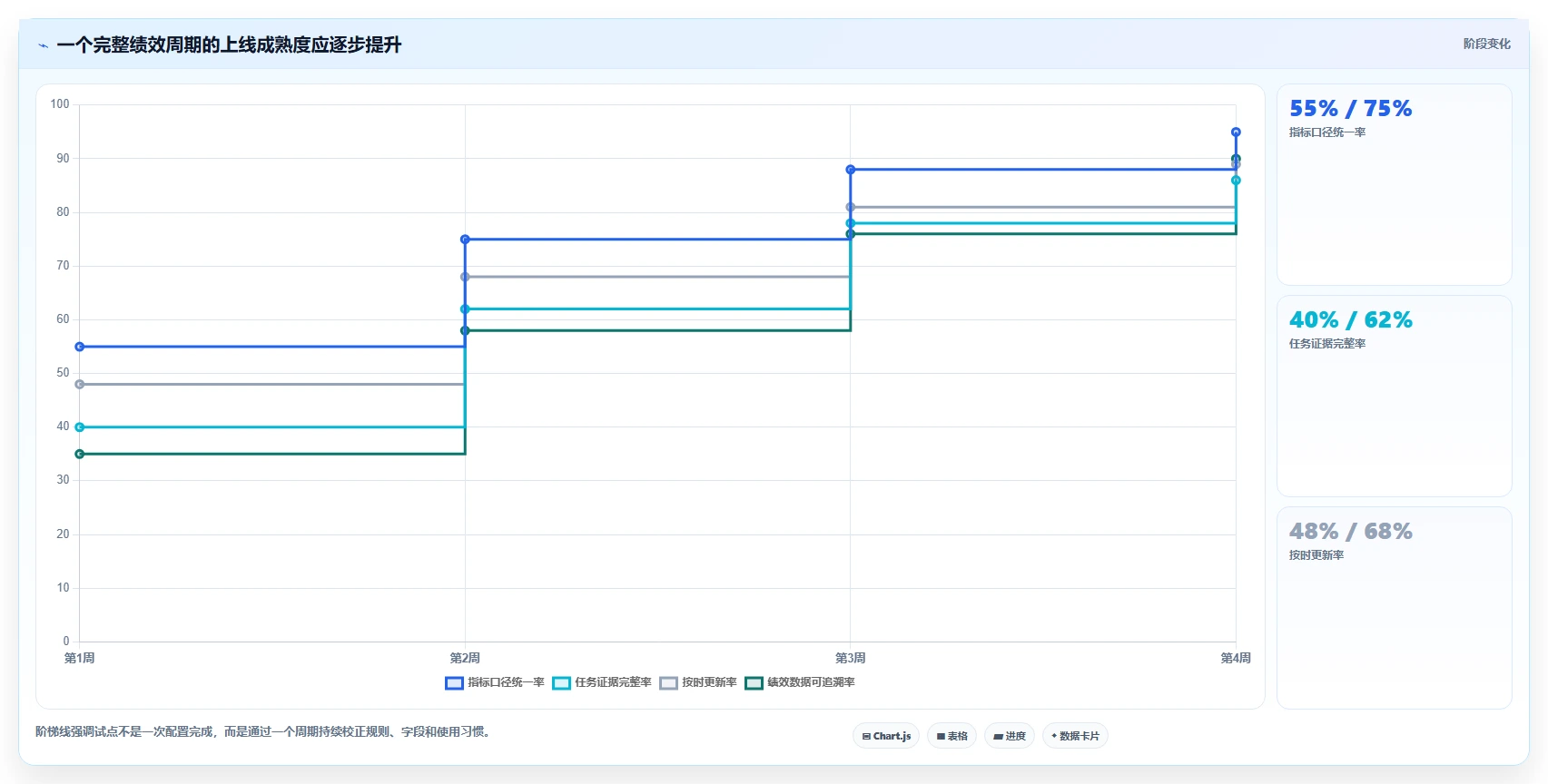Hide the 绩效数据可追溯率 series via its legend label
Image resolution: width=1548 pixels, height=784 pixels.
point(811,682)
